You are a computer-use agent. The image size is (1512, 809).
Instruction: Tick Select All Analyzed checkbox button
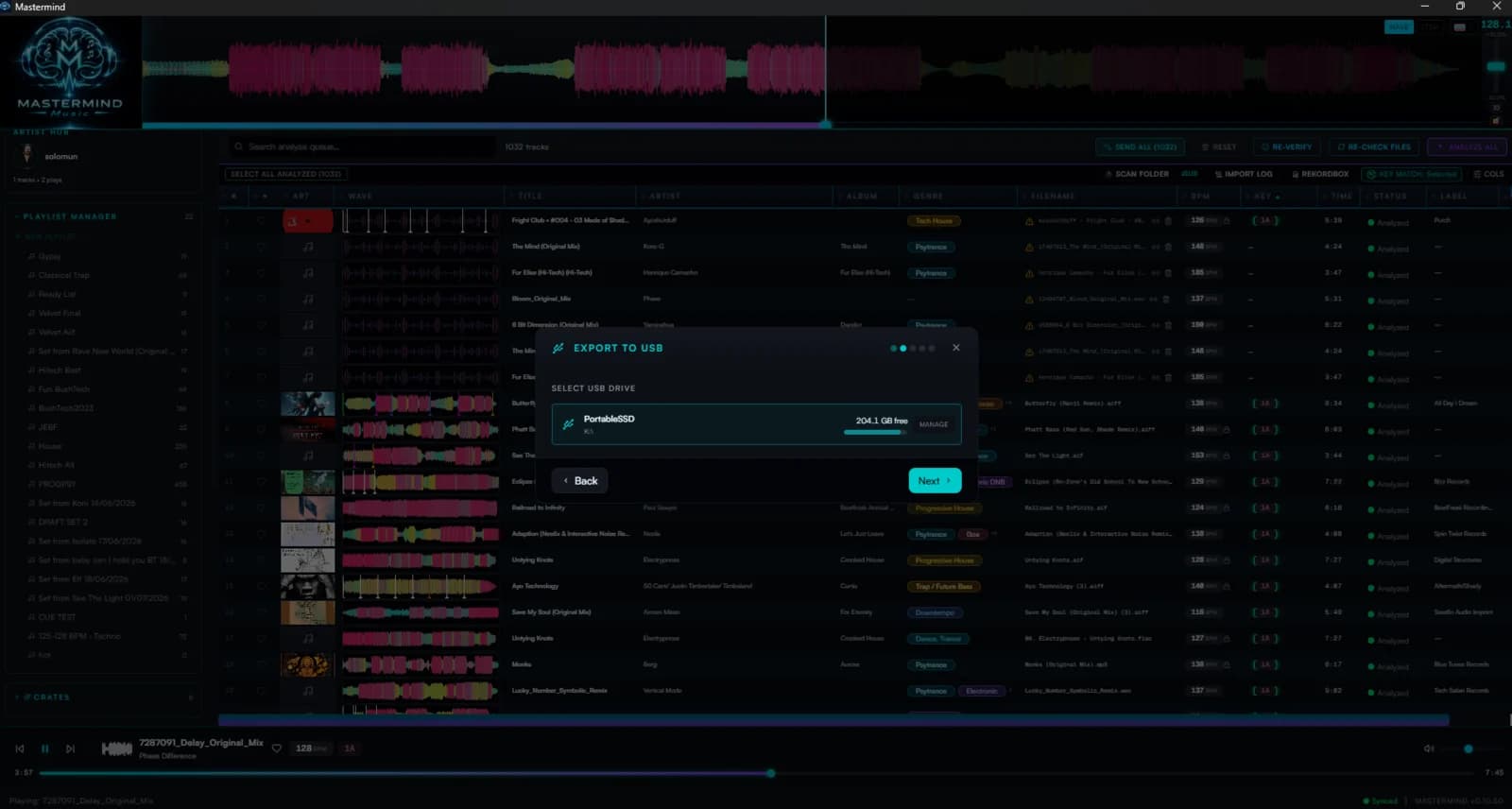pyautogui.click(x=285, y=174)
